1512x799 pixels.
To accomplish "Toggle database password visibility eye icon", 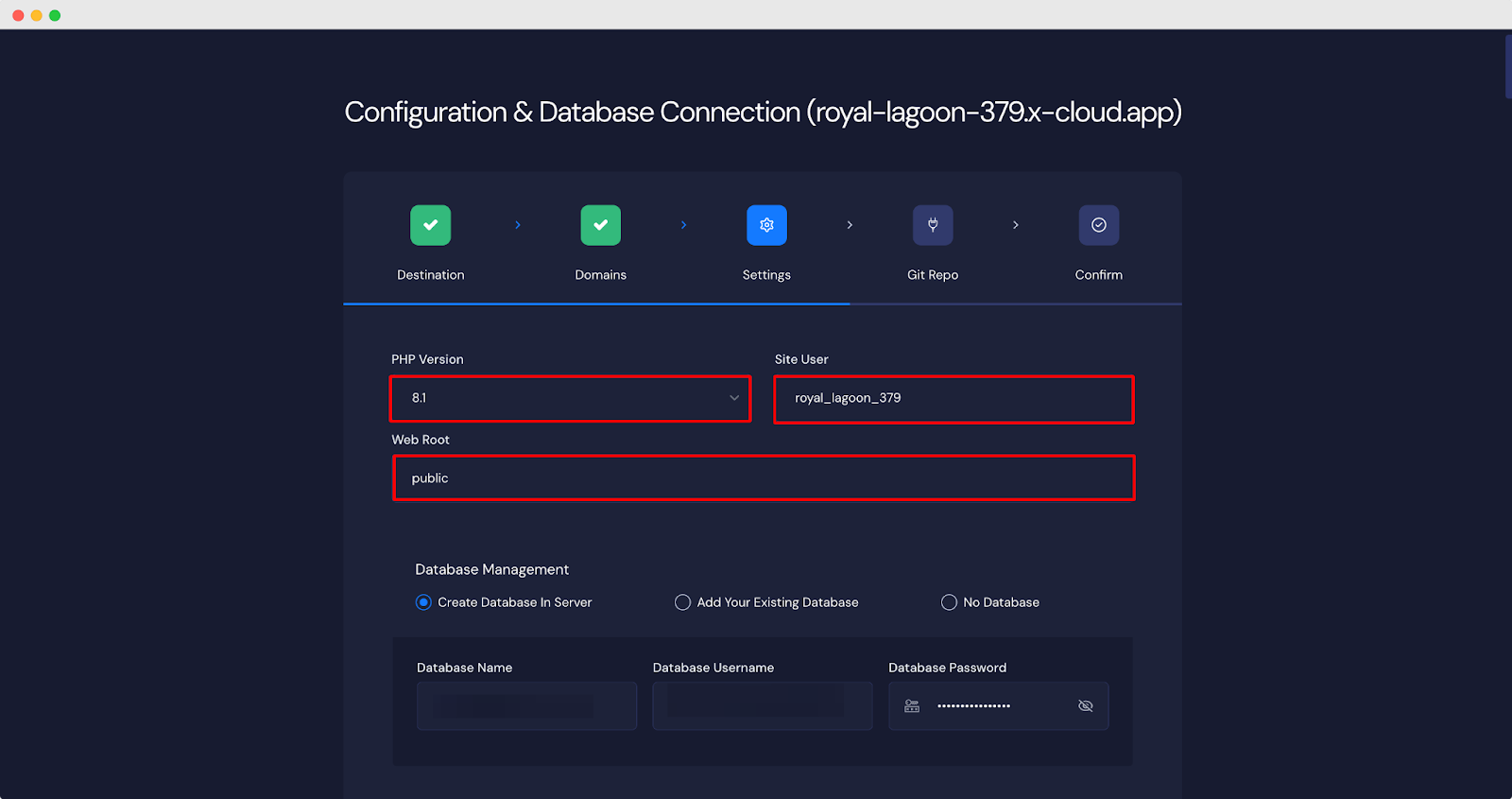I will 1086,706.
